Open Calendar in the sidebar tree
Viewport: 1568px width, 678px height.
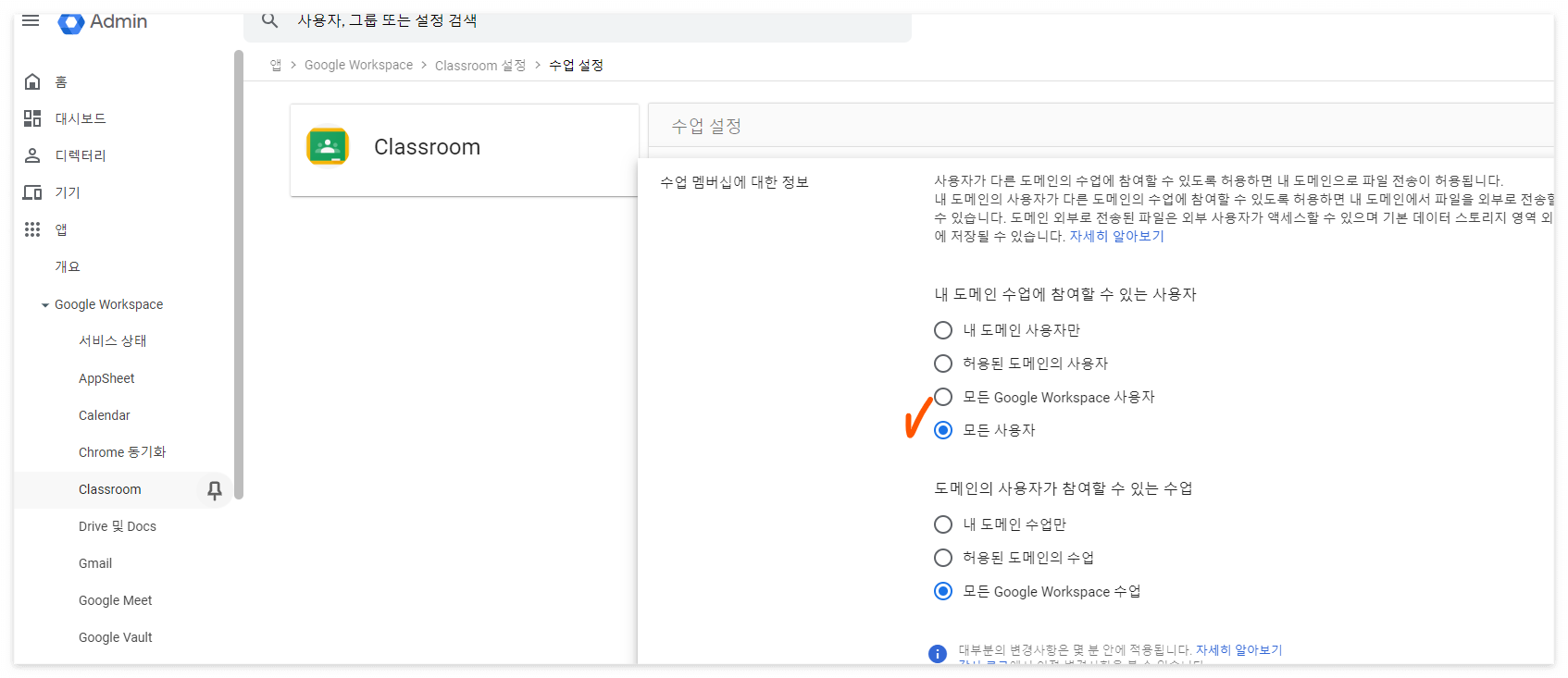(105, 415)
